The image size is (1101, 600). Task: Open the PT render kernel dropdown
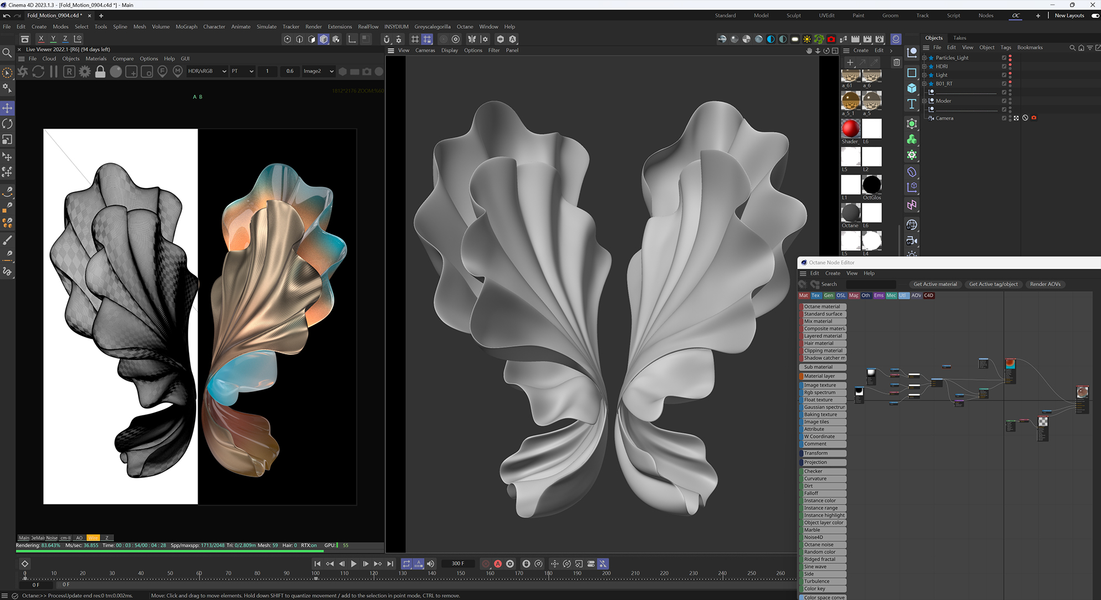[x=242, y=71]
